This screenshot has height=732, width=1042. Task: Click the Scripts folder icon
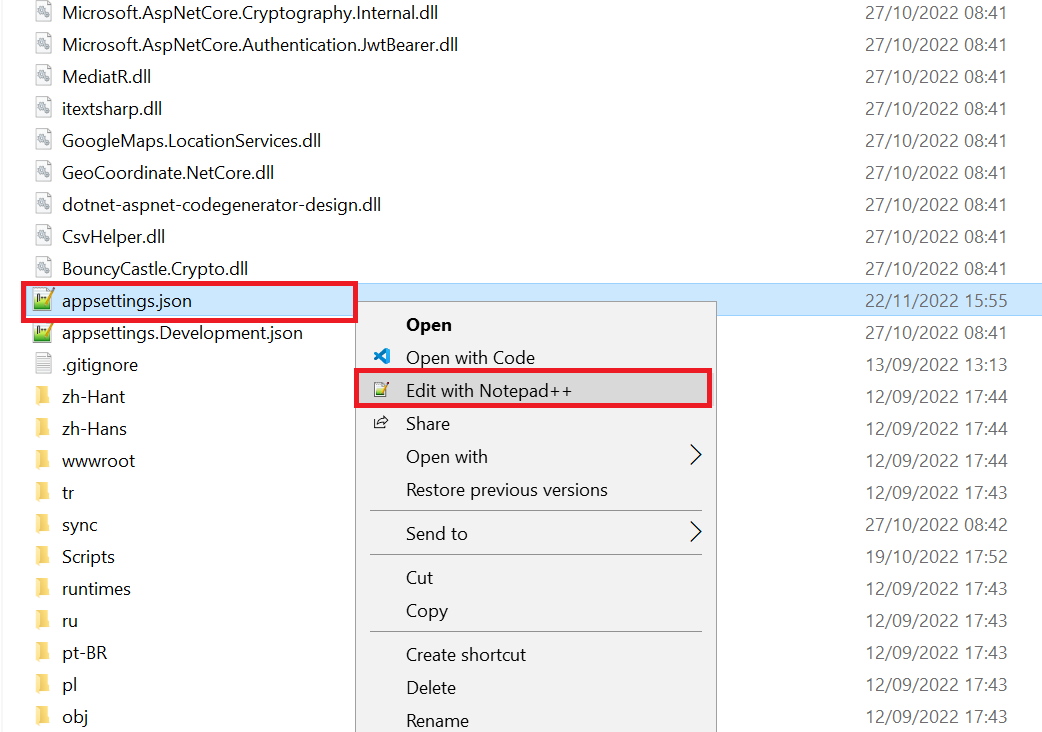(43, 556)
